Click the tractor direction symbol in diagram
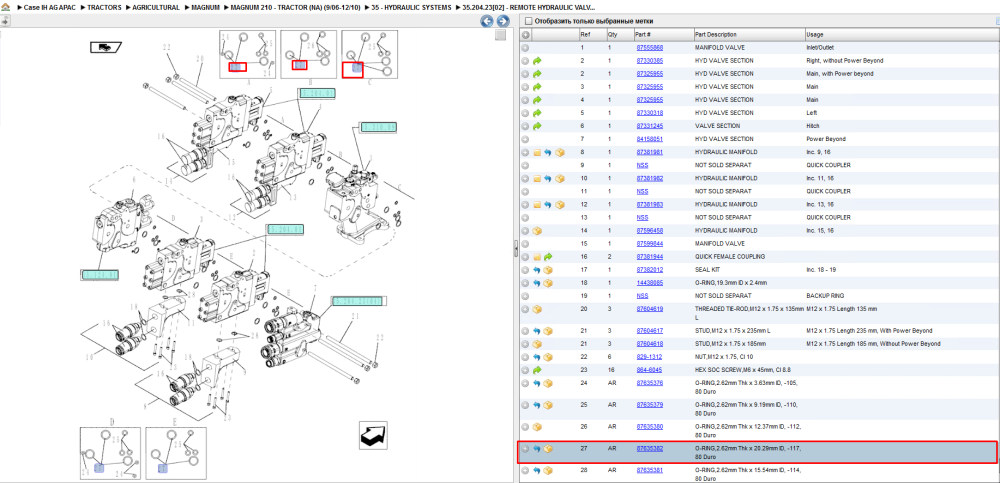Image resolution: width=1000 pixels, height=483 pixels. pyautogui.click(x=106, y=47)
